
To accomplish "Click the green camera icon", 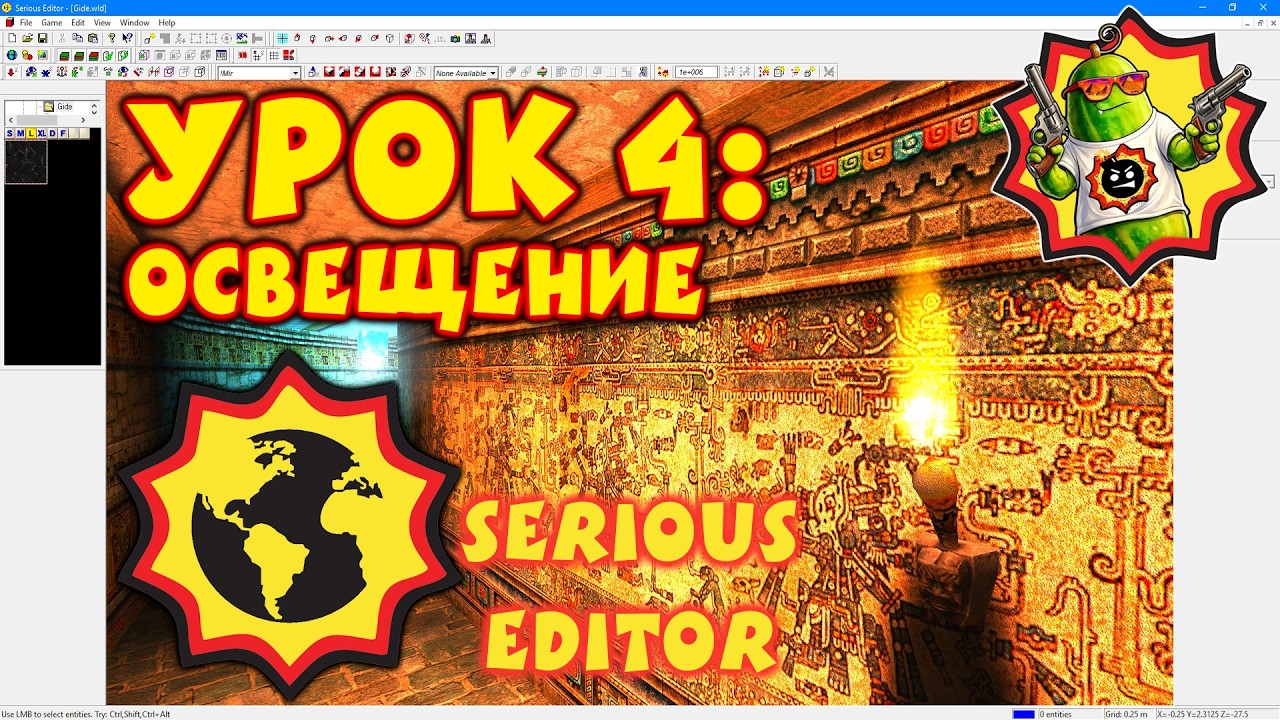I will pyautogui.click(x=455, y=38).
